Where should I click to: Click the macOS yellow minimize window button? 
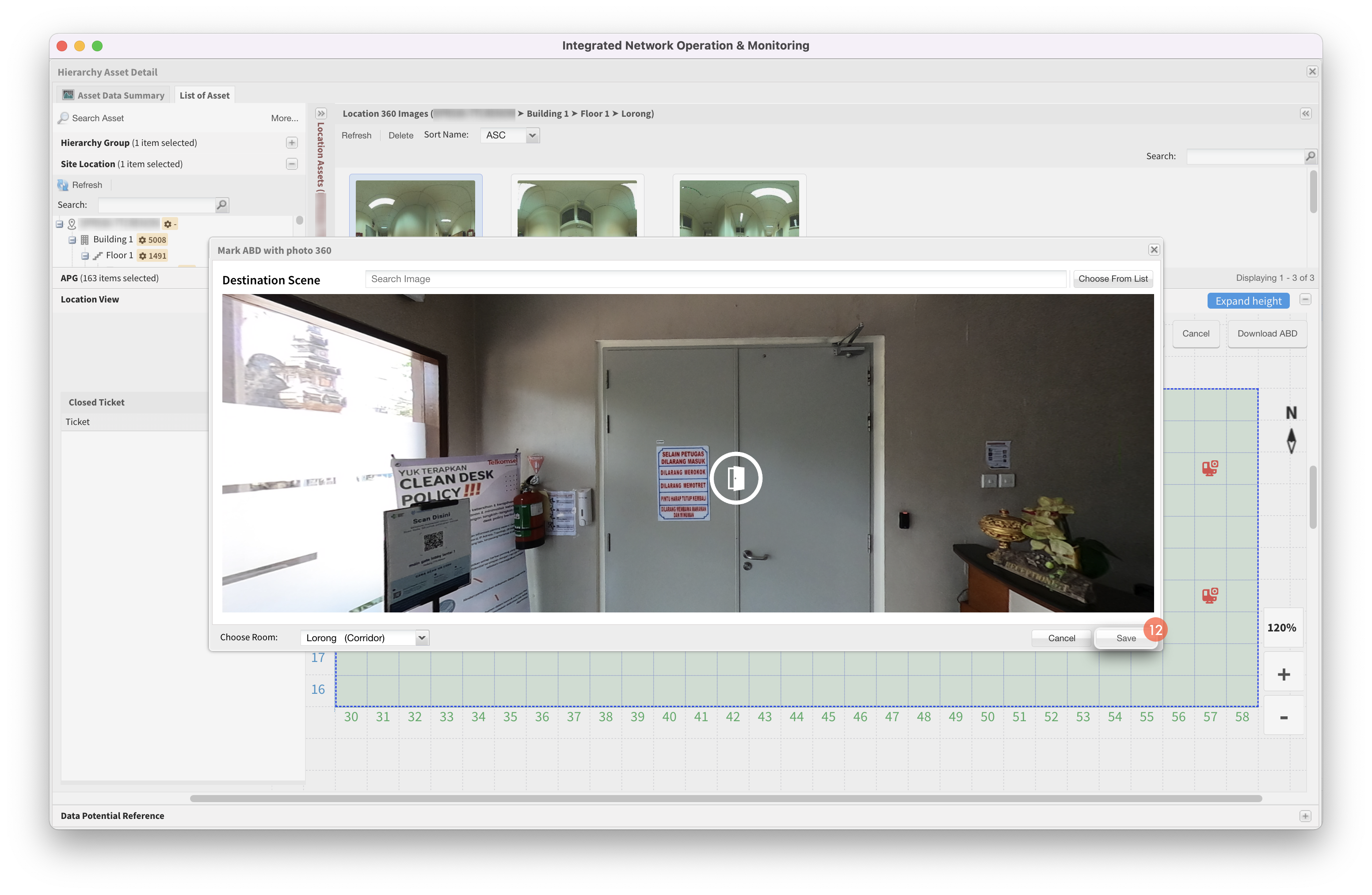point(80,46)
